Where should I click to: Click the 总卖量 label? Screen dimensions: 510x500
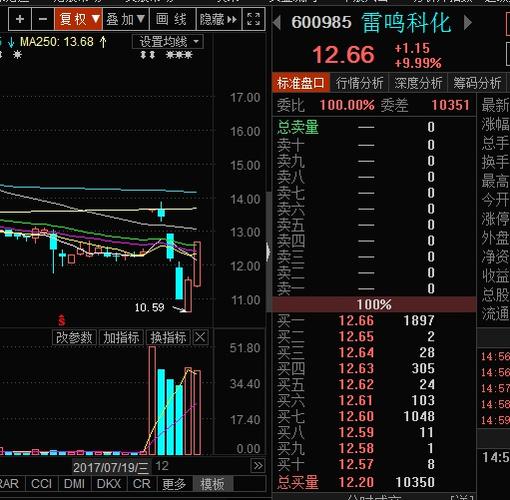(x=298, y=127)
